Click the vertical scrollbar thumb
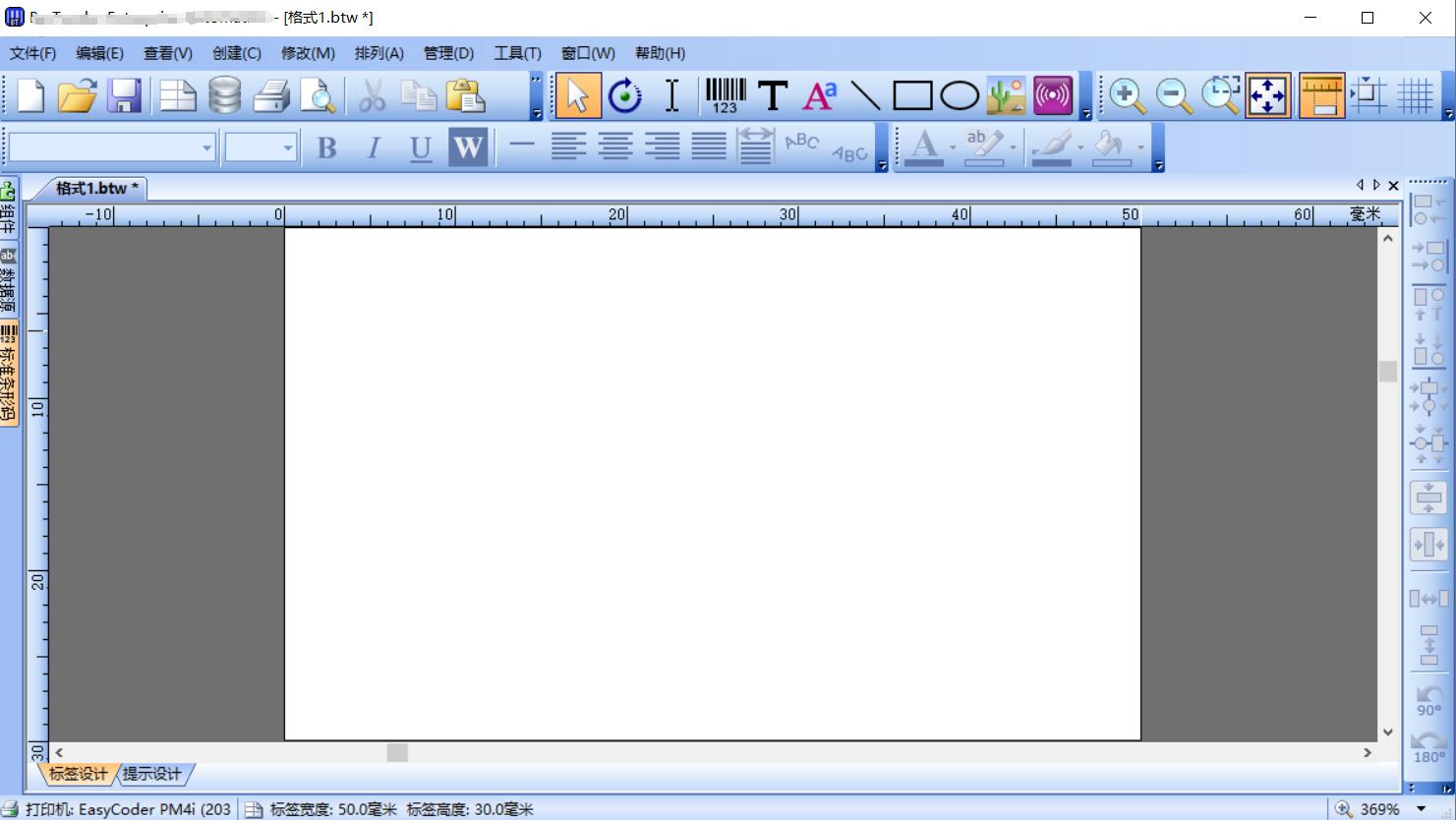Screen dimensions: 1456x820 pos(1388,371)
